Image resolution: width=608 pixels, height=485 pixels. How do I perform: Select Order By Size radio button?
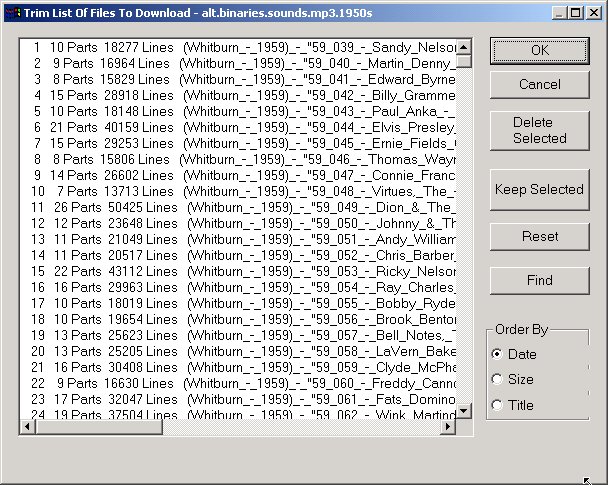(513, 379)
